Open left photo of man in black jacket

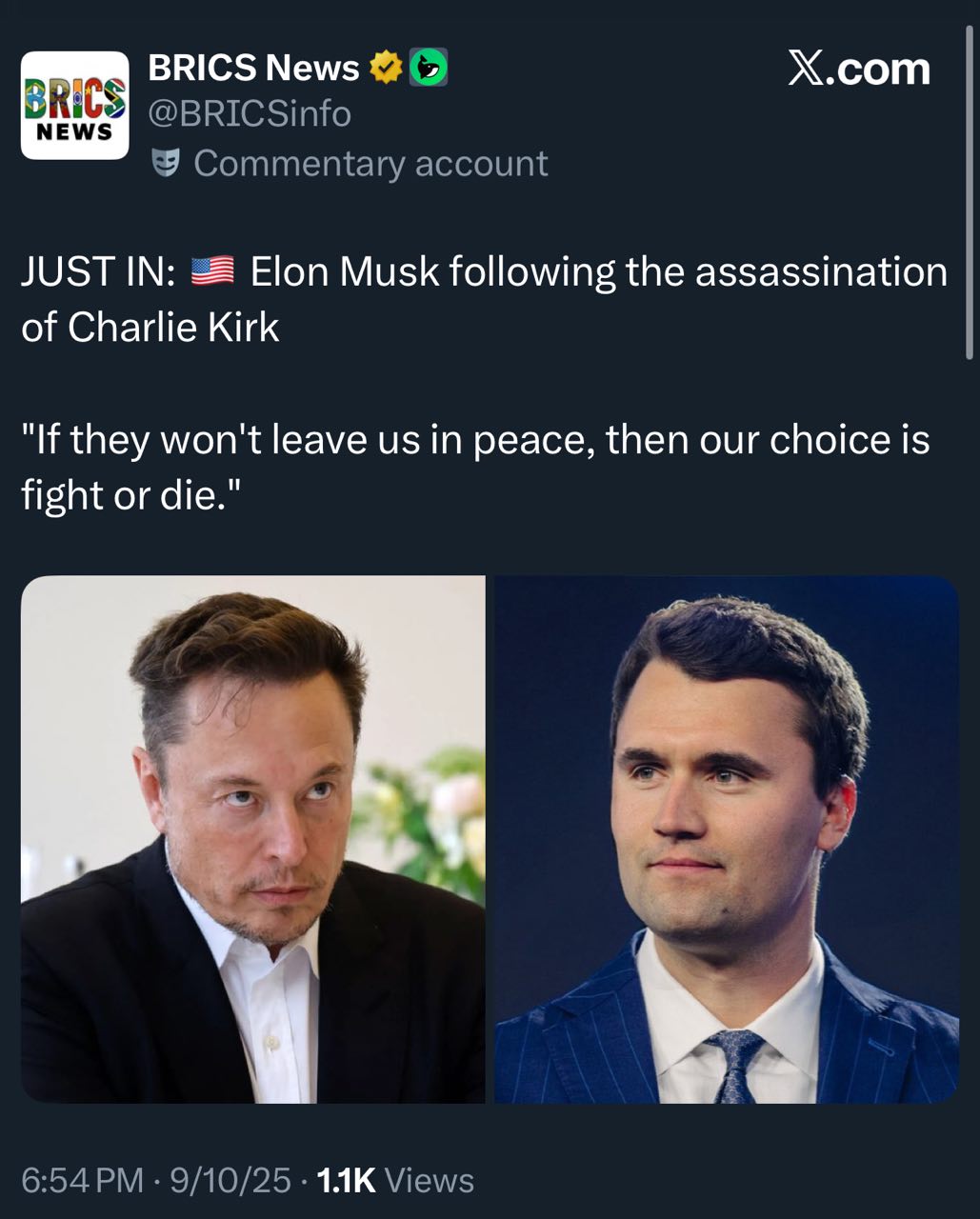[x=253, y=839]
